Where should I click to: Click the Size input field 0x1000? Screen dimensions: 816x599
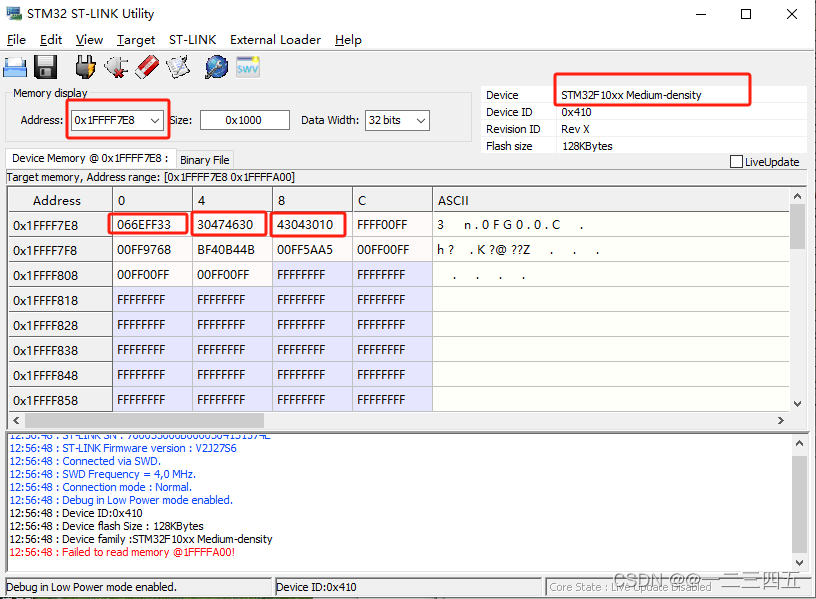pos(245,120)
